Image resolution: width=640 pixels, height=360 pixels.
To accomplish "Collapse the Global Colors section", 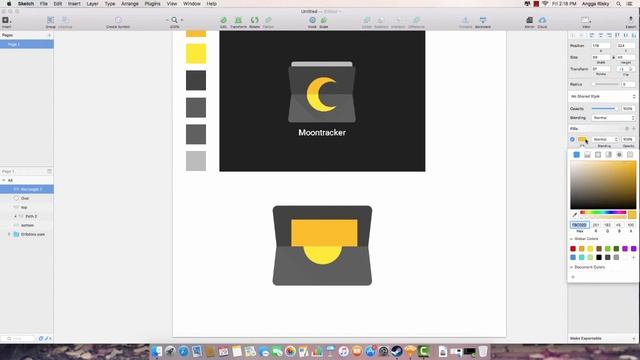I will tap(571, 239).
